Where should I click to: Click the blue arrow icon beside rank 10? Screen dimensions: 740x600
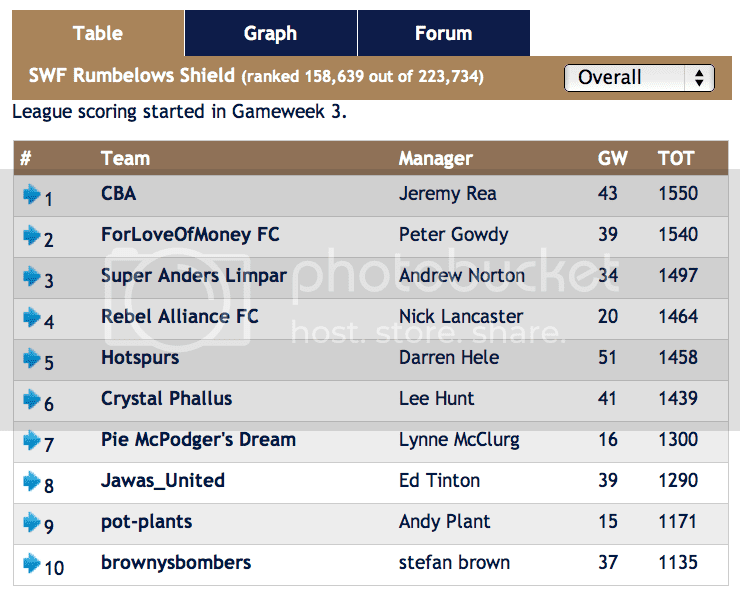(x=32, y=563)
